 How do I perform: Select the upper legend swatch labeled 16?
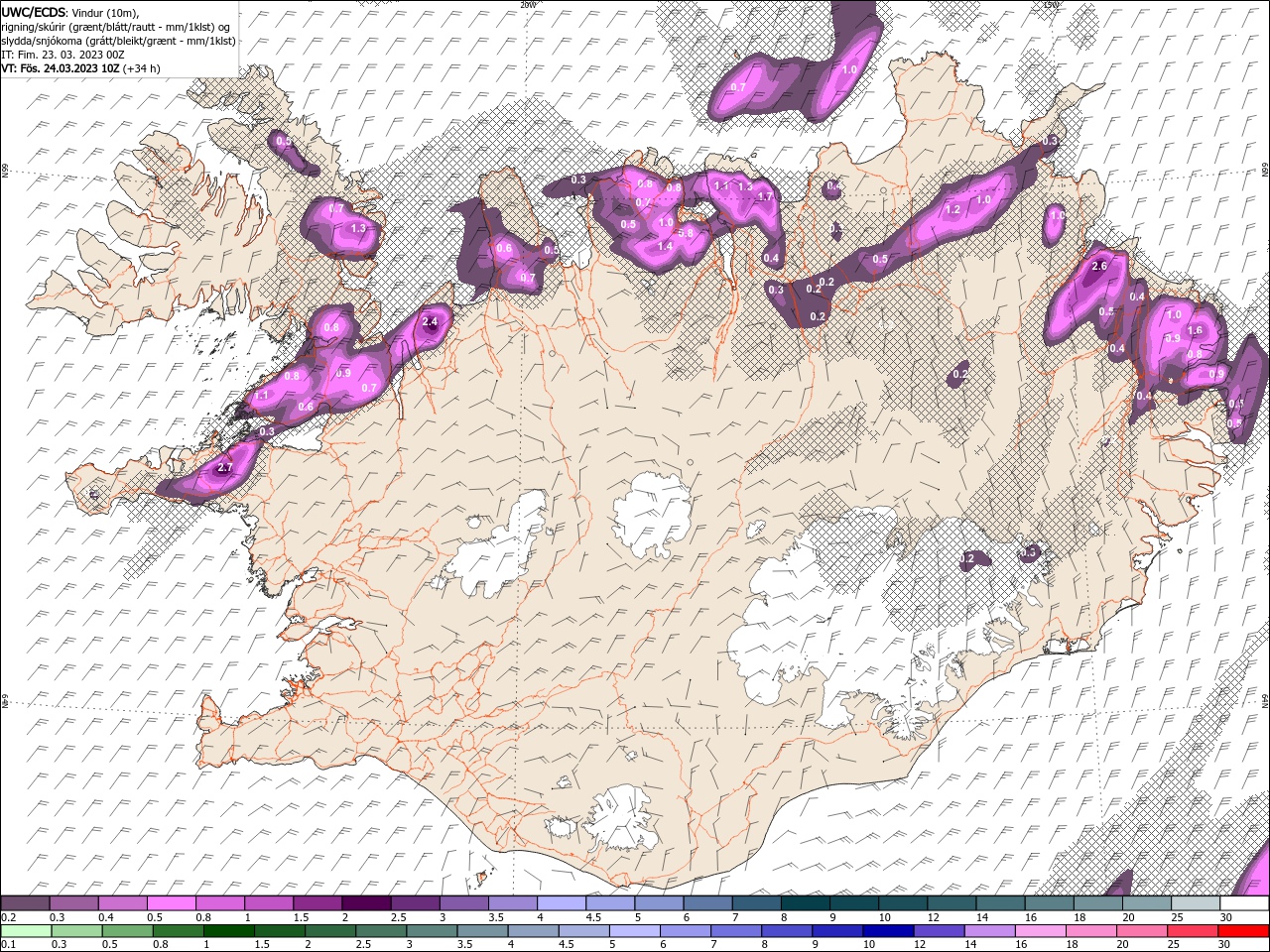1050,903
